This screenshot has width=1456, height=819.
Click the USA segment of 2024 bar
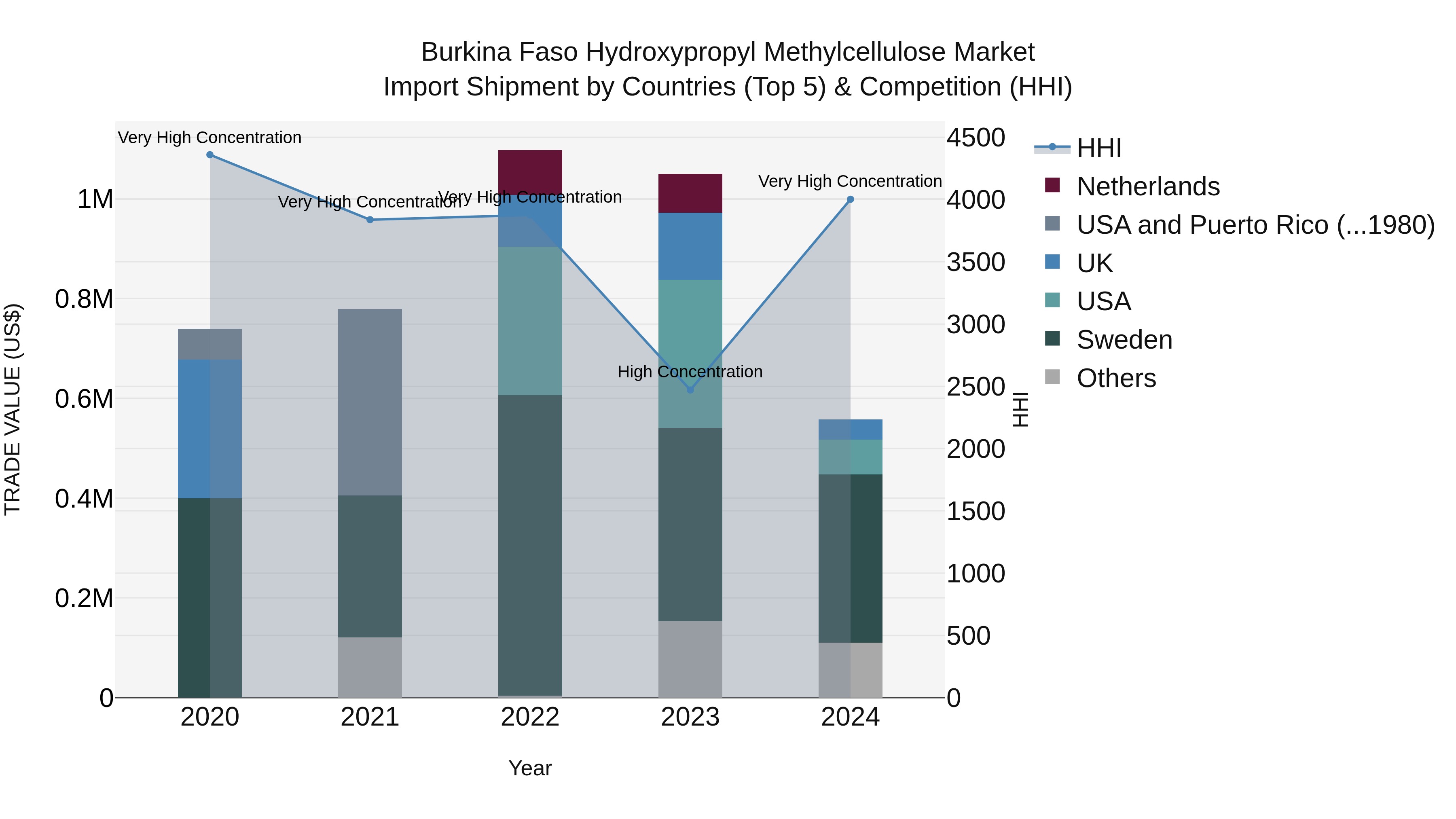850,457
